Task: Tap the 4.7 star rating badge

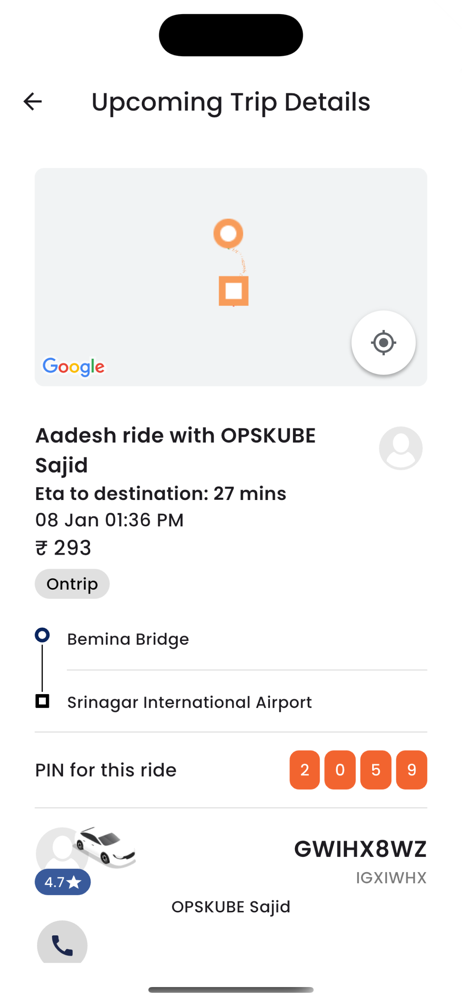Action: [63, 883]
